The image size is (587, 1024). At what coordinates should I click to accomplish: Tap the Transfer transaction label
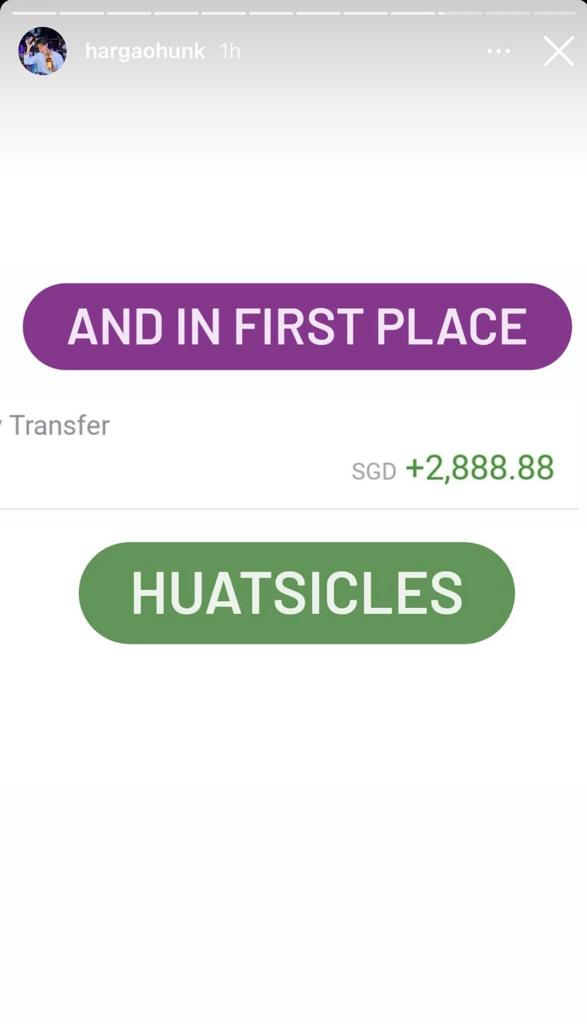[x=59, y=425]
